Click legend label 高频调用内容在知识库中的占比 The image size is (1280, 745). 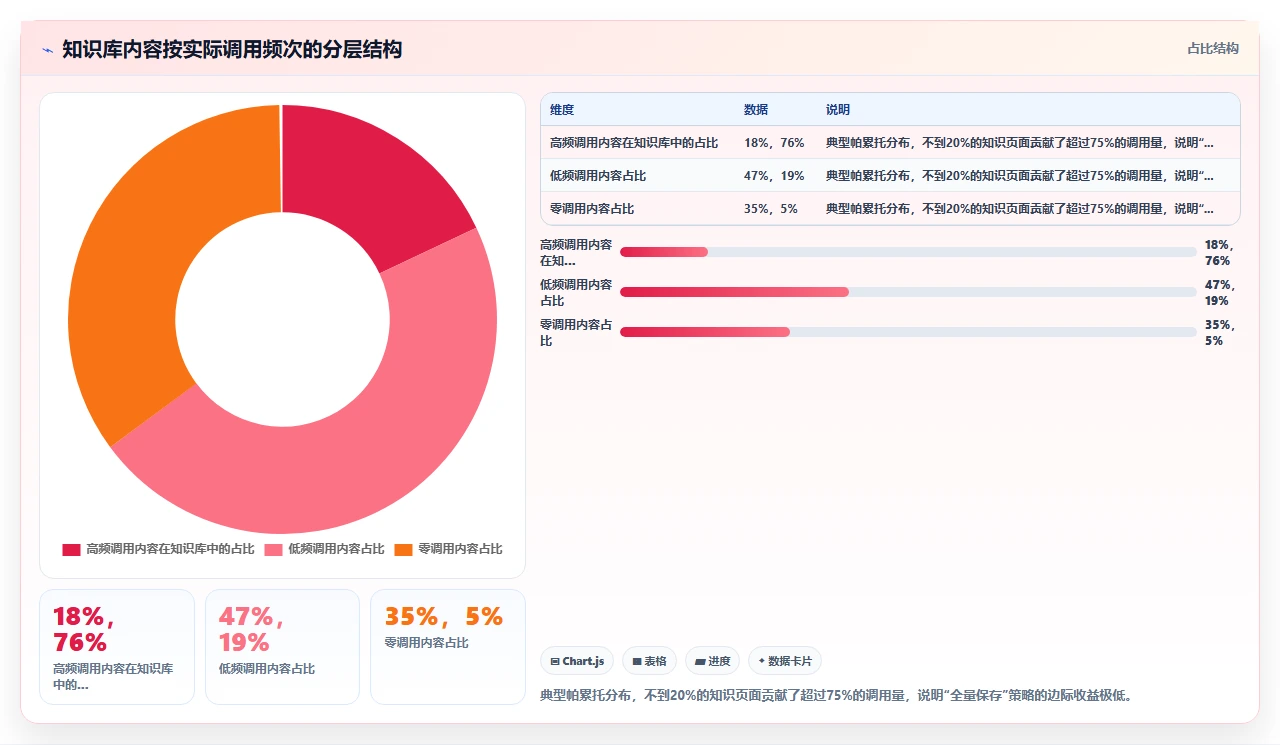click(x=171, y=549)
